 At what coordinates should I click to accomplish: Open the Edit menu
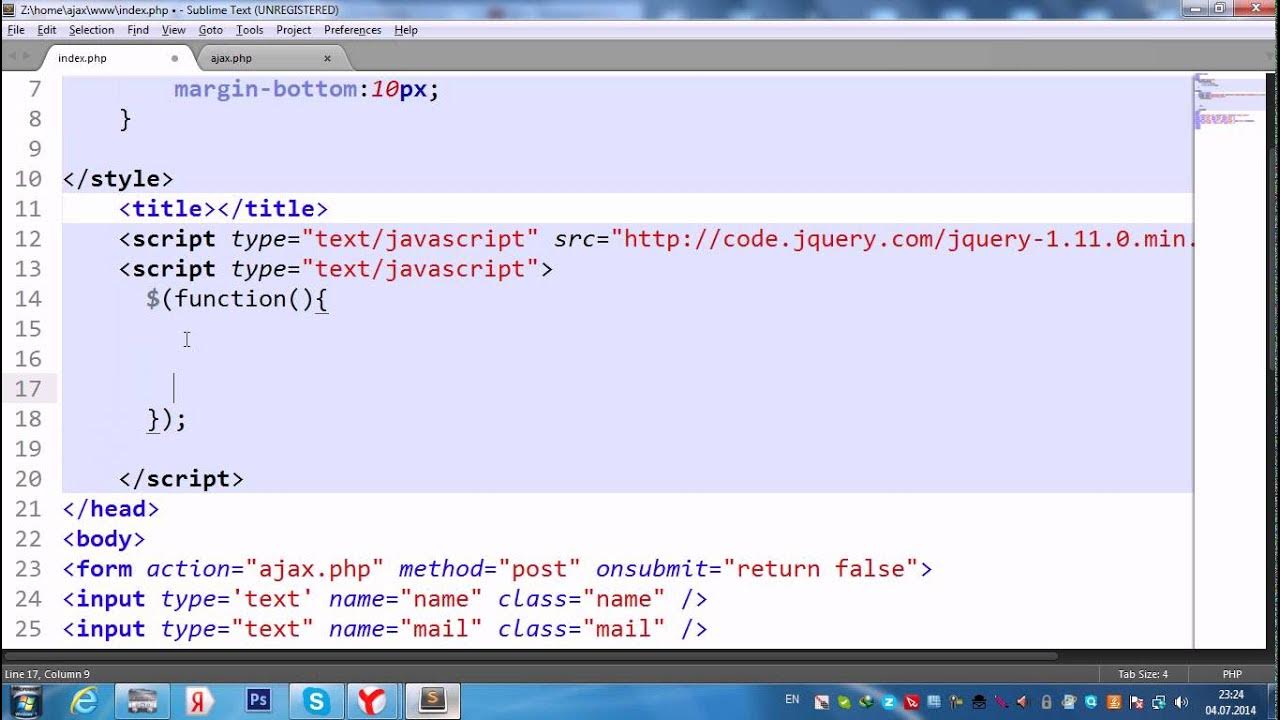pyautogui.click(x=47, y=30)
